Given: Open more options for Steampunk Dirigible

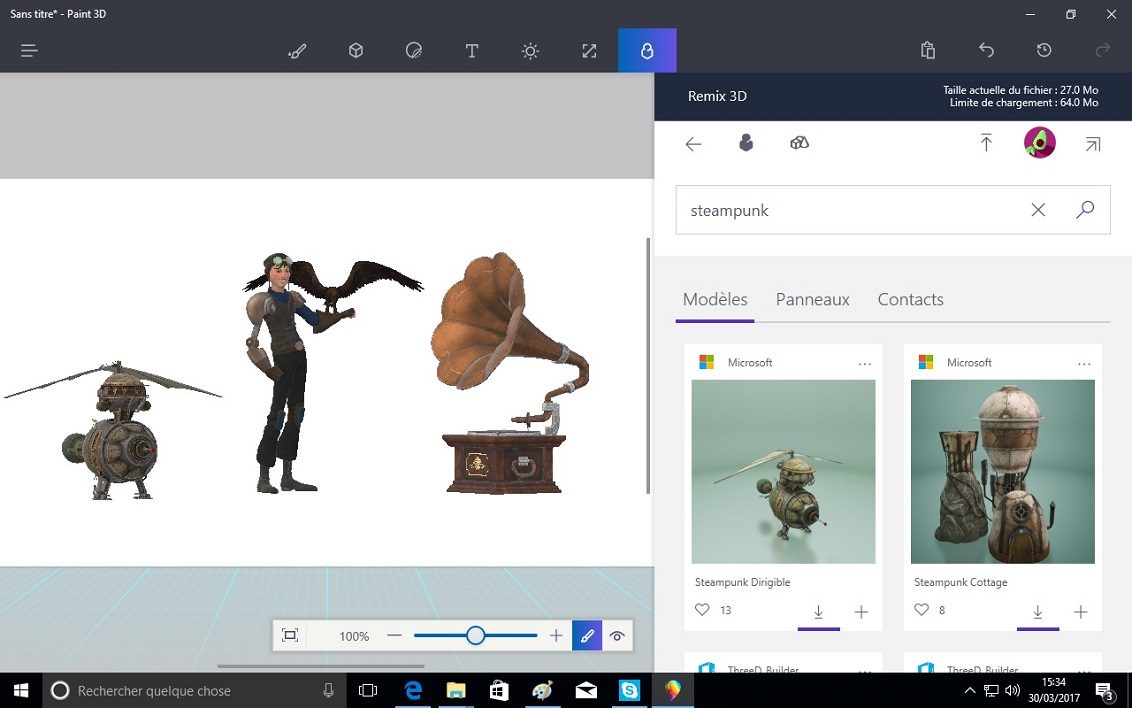Looking at the screenshot, I should pos(865,364).
